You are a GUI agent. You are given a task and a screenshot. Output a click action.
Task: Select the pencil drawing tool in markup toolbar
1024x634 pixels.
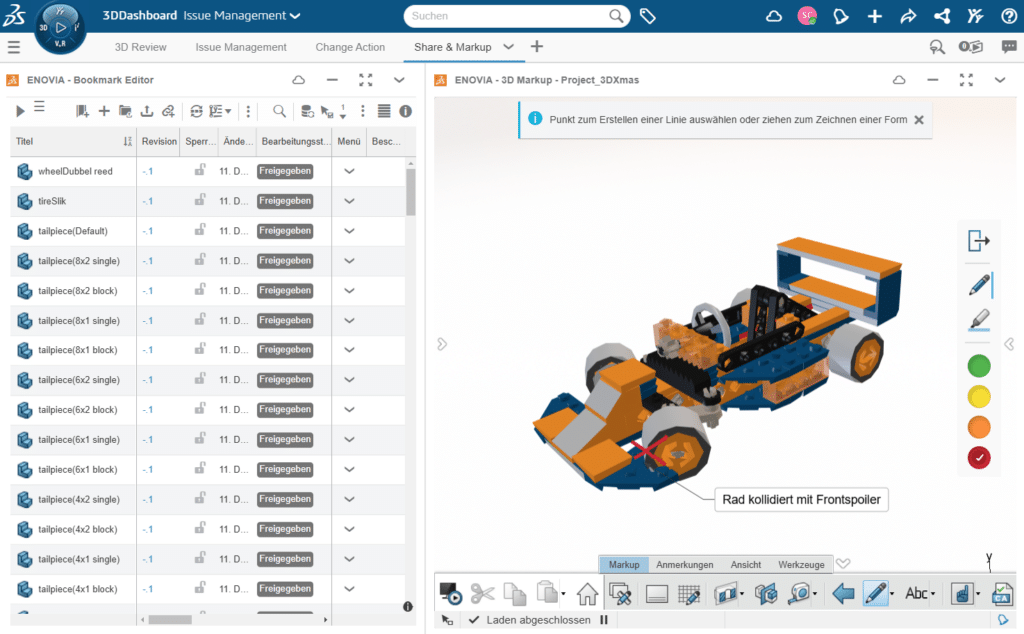pos(878,593)
